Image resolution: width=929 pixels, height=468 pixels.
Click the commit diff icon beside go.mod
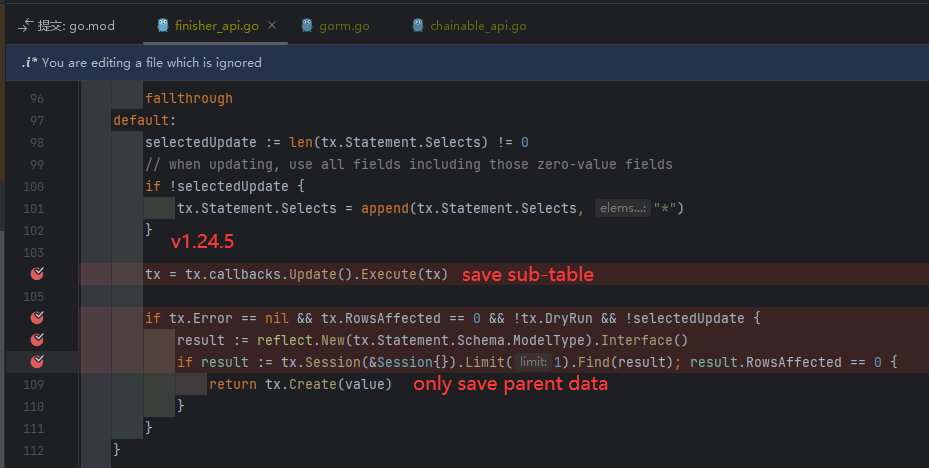pos(25,25)
